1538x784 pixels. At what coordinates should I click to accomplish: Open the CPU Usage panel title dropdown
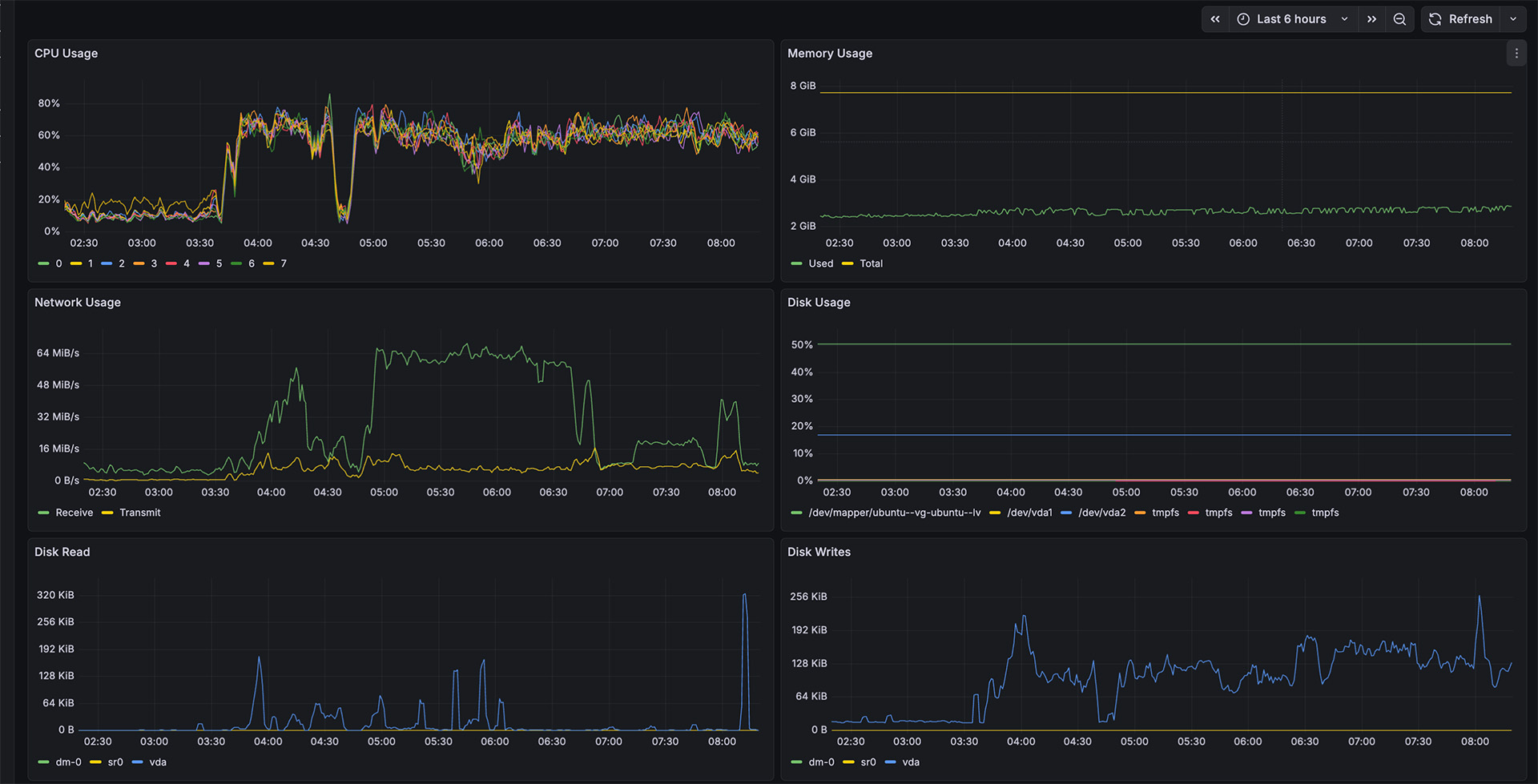tap(66, 53)
